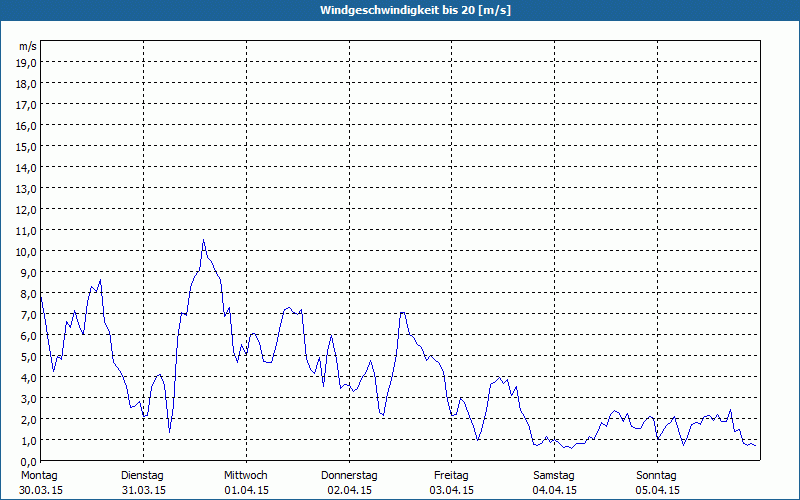The width and height of the screenshot is (800, 500).
Task: Click the 15,0 y-axis label
Action: tap(27, 146)
